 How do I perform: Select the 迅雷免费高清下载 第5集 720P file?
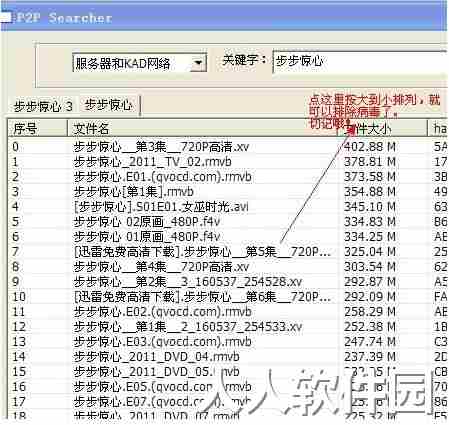(202, 252)
